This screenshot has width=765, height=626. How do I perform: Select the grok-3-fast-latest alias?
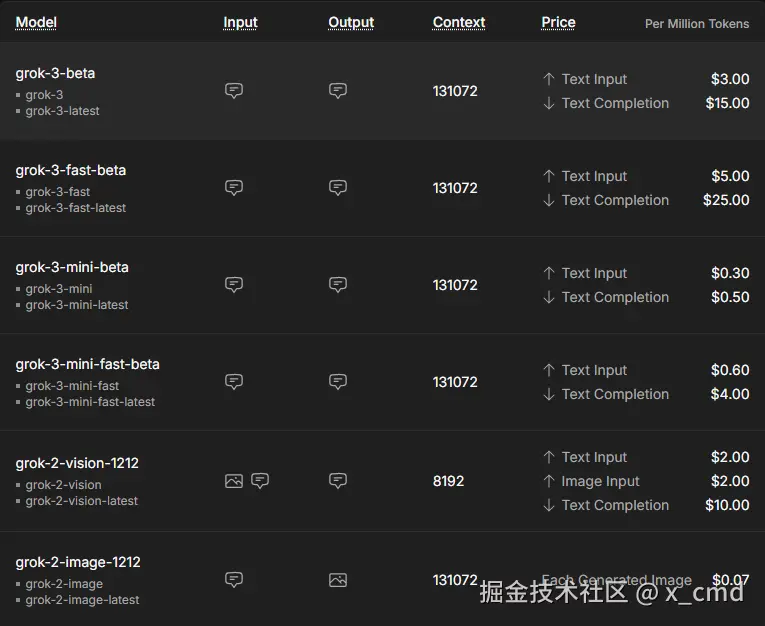(x=76, y=208)
